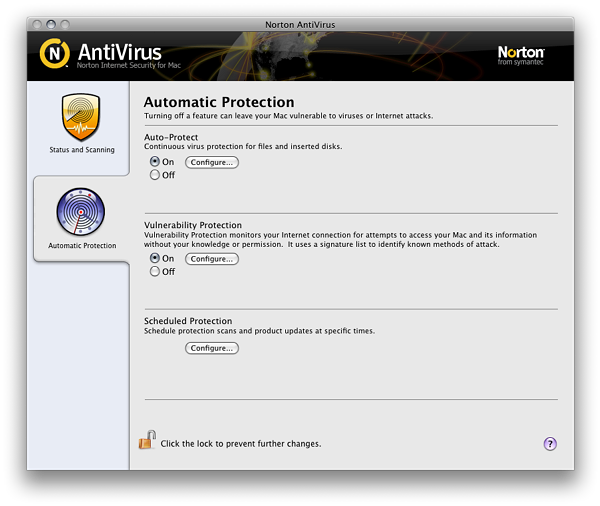The height and width of the screenshot is (506, 600).
Task: Turn Auto-Protect On
Action: point(155,162)
